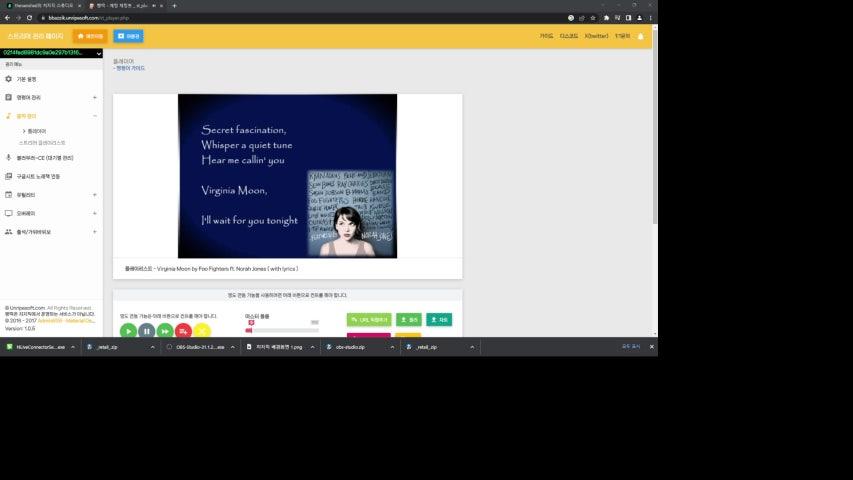Click the calendar sidebar menu icon
Screen dimensions: 853x480
pos(8,194)
